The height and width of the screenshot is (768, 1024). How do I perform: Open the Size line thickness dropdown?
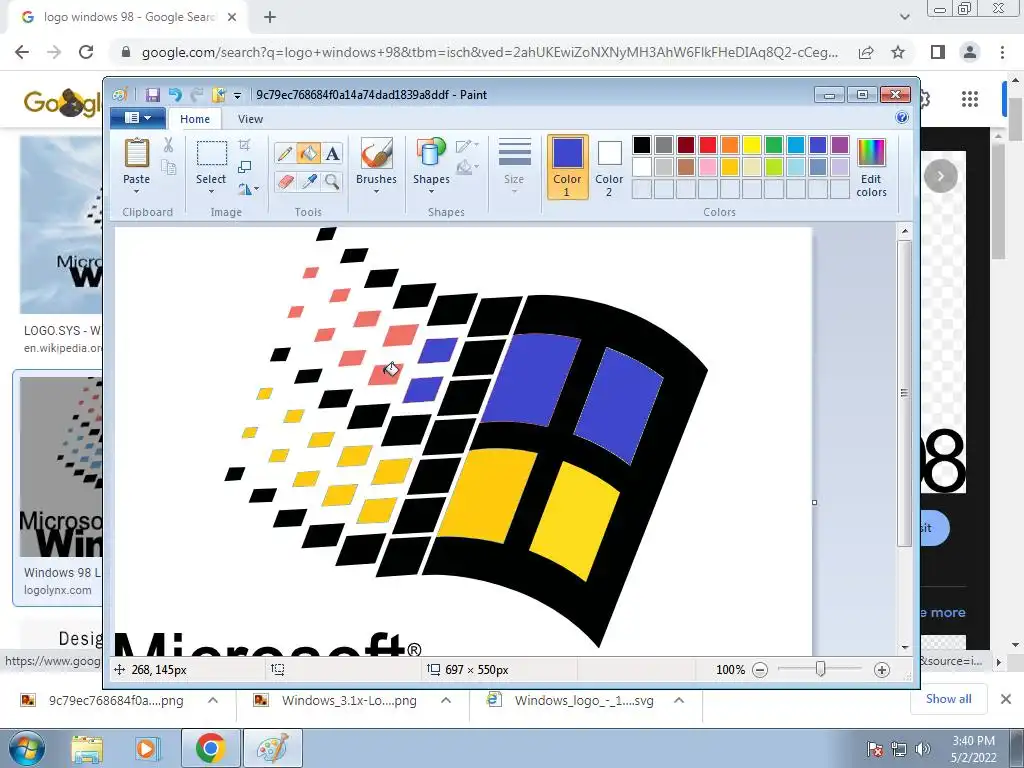tap(514, 166)
